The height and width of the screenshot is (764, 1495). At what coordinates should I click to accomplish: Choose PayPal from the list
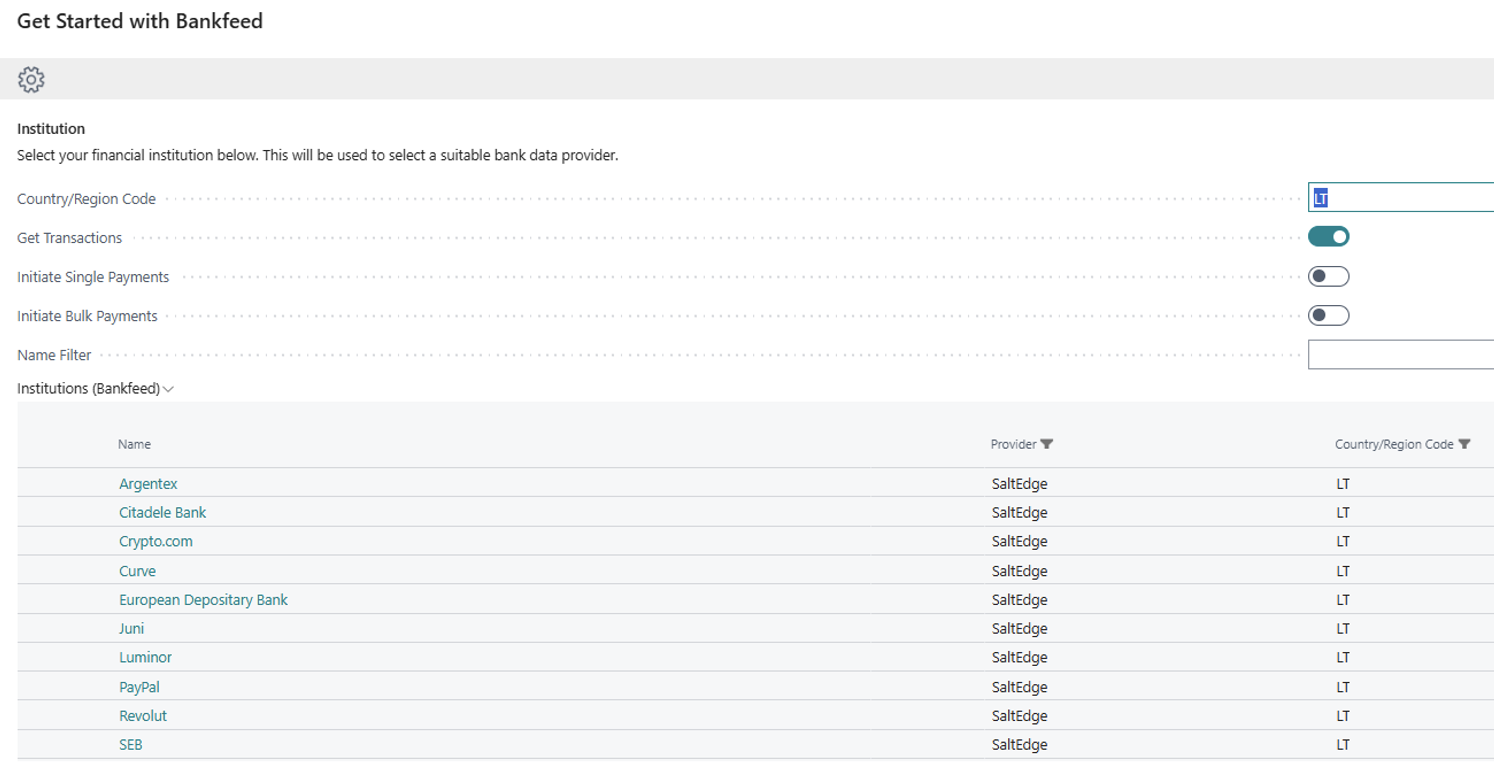(139, 687)
